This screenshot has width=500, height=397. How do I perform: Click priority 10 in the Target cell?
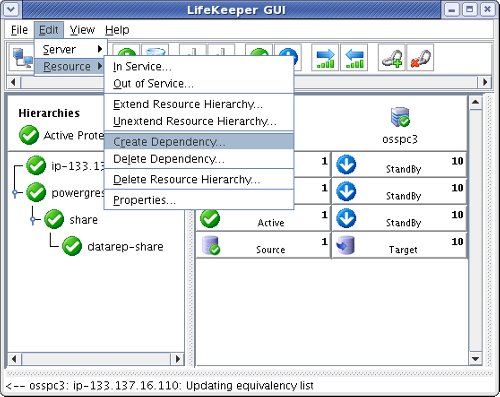coord(457,241)
